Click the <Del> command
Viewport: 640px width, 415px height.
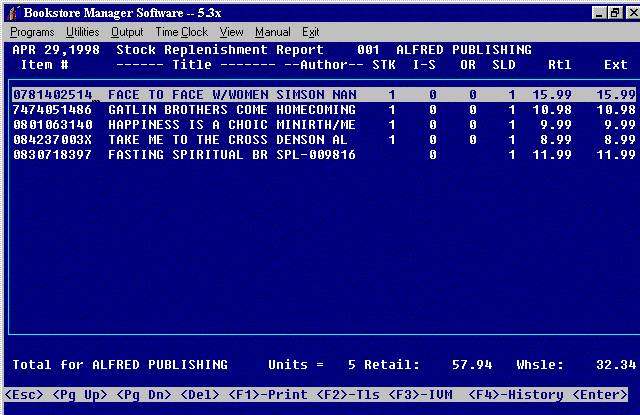click(200, 395)
